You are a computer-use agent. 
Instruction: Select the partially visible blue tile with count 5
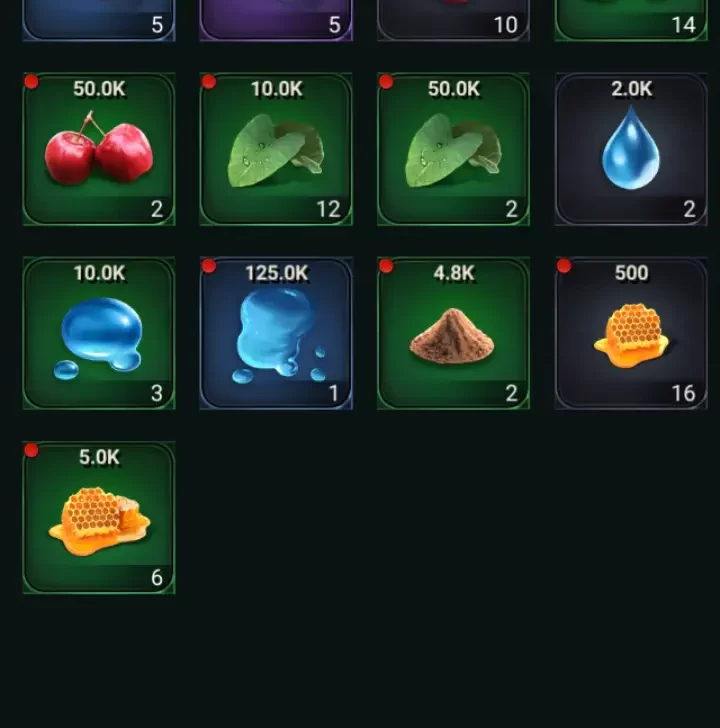[99, 20]
